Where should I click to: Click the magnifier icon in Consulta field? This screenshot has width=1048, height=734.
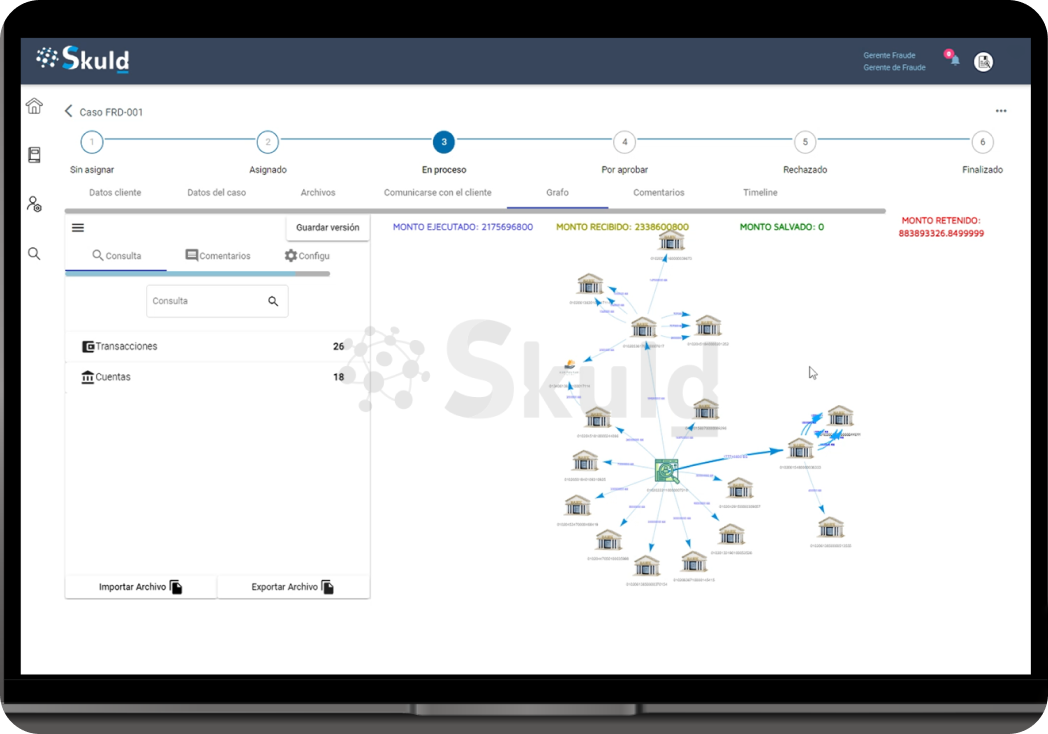point(273,301)
